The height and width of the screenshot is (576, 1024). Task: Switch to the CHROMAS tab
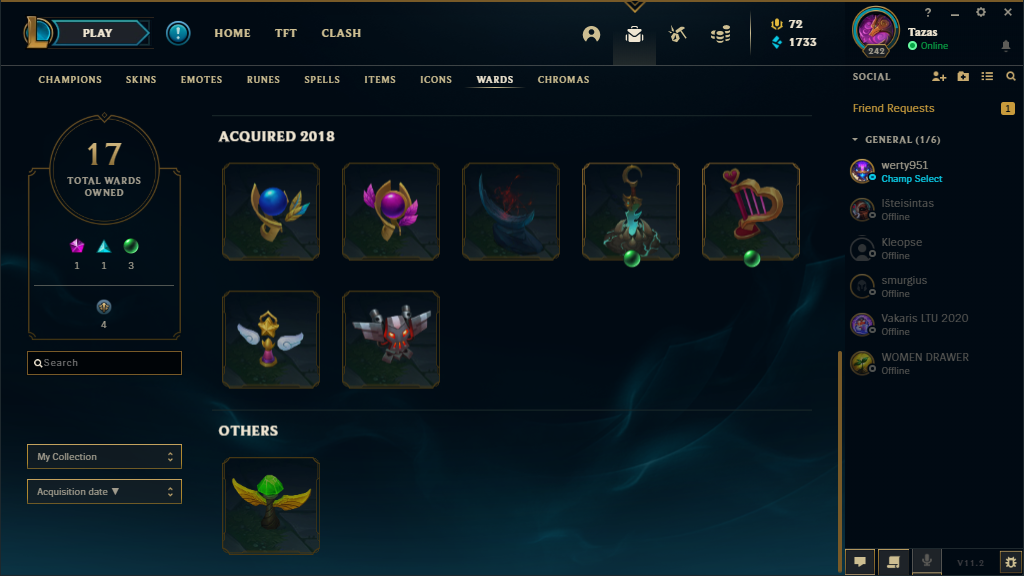(563, 80)
